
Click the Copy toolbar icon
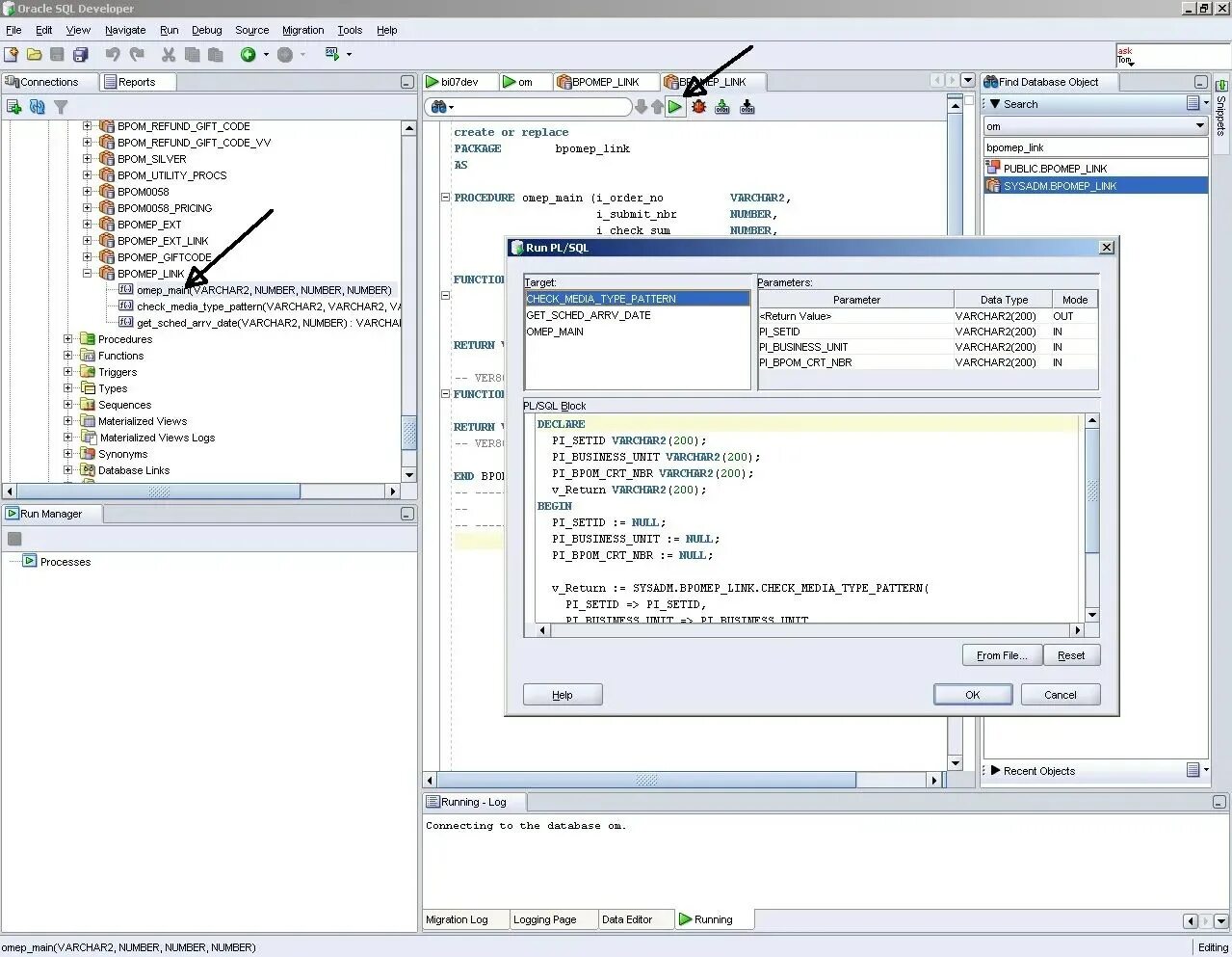coord(192,54)
